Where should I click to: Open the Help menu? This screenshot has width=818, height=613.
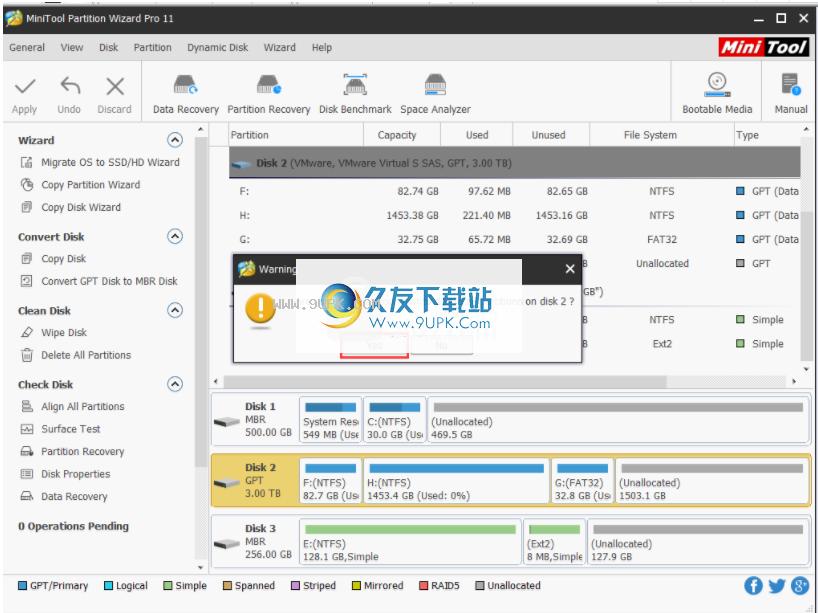point(321,47)
